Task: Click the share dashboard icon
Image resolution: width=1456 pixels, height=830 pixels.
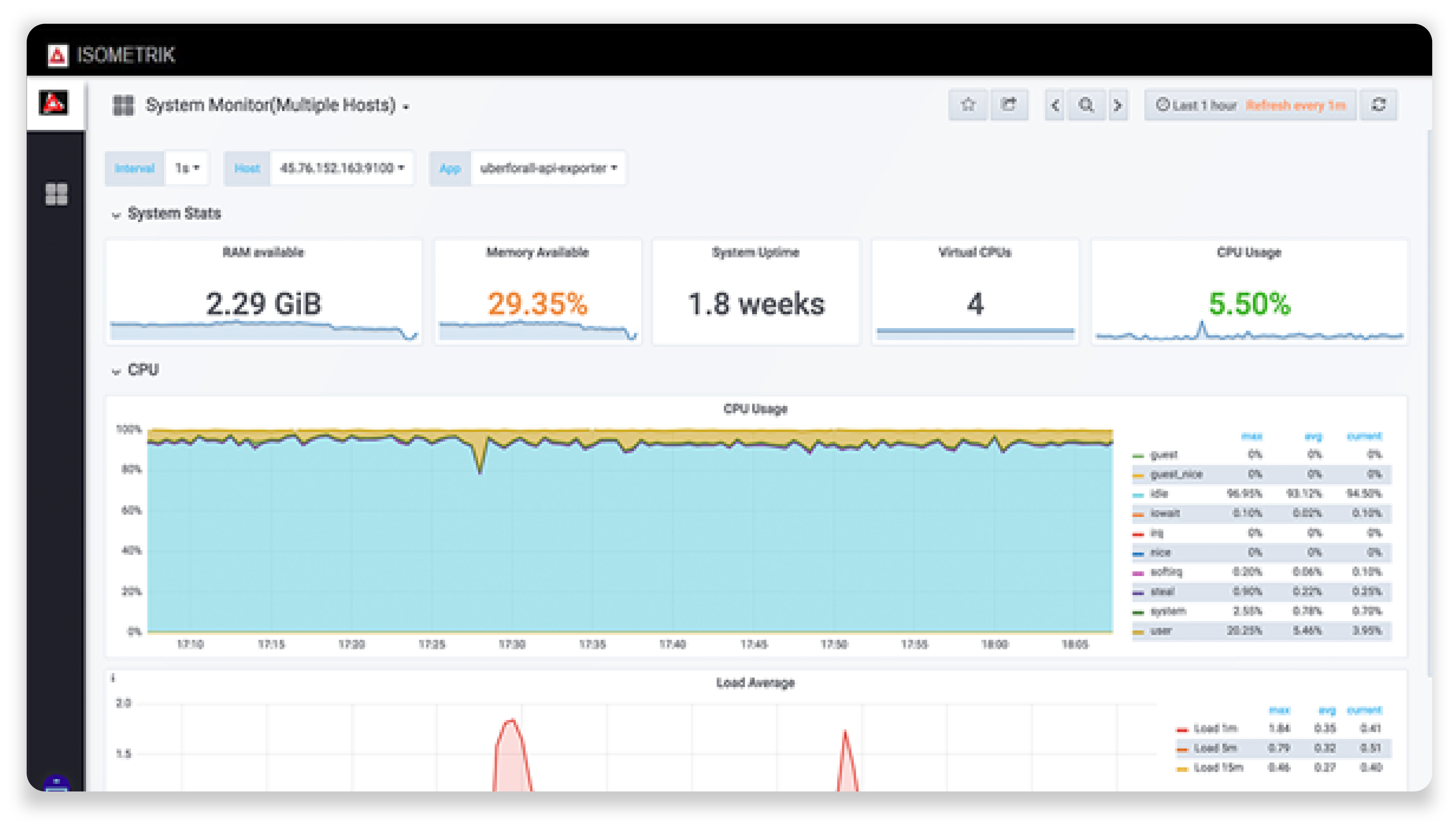Action: pyautogui.click(x=1009, y=105)
